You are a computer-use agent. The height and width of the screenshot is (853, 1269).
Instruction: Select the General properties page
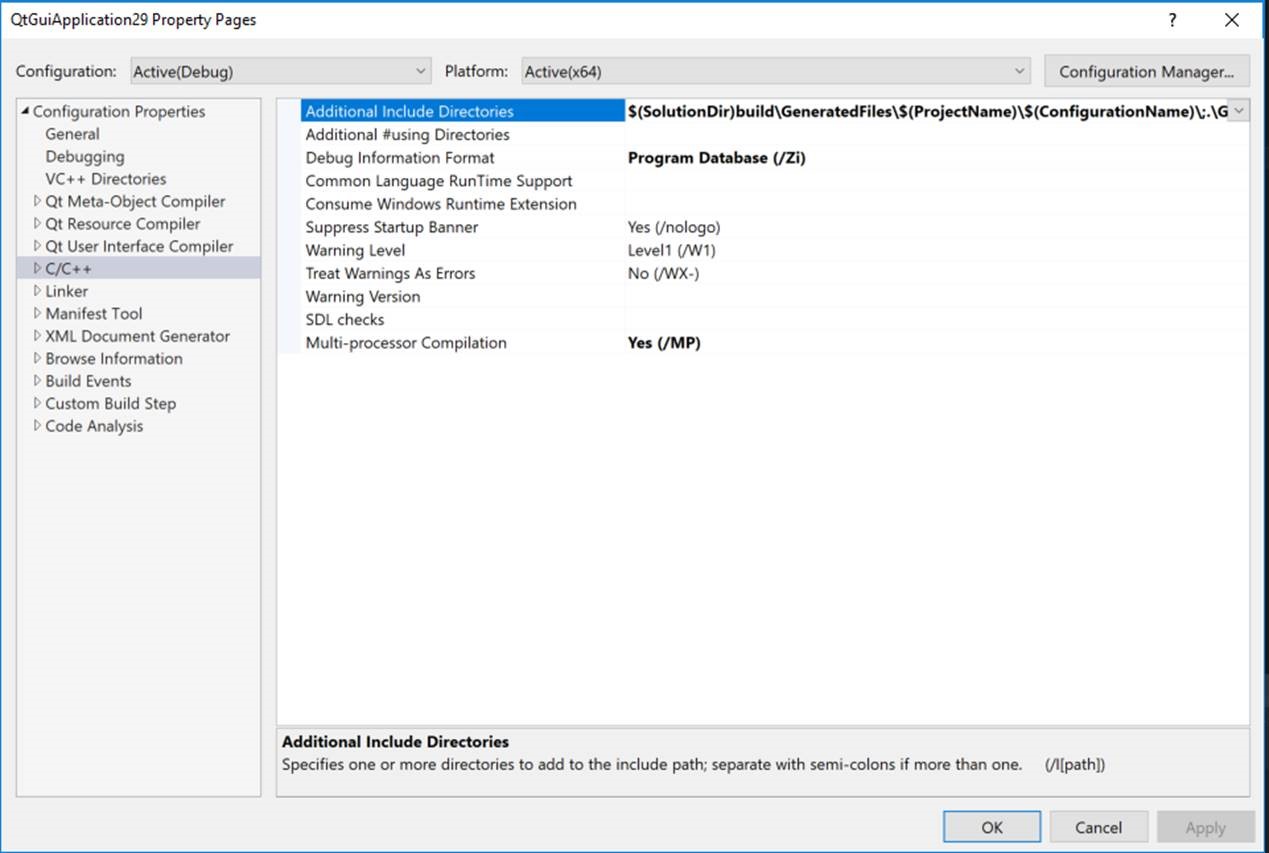(x=72, y=134)
